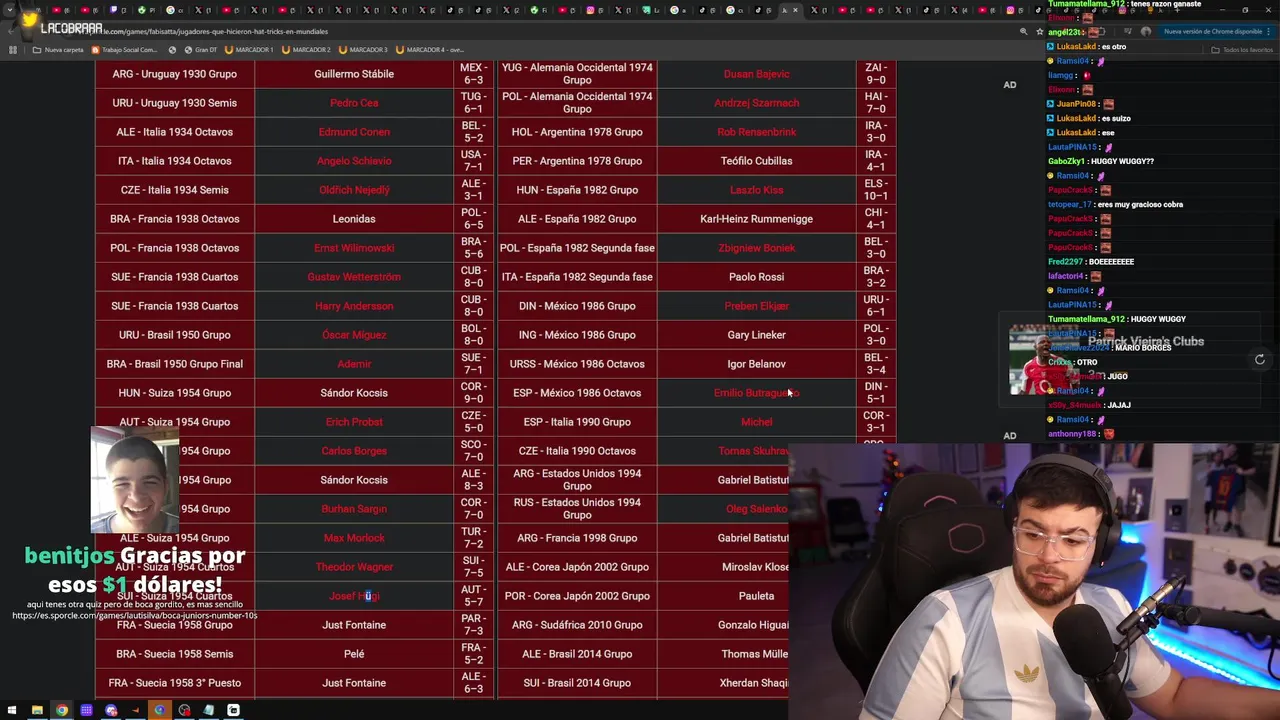Open the MARCADOR 4 bookmark

pyautogui.click(x=430, y=50)
